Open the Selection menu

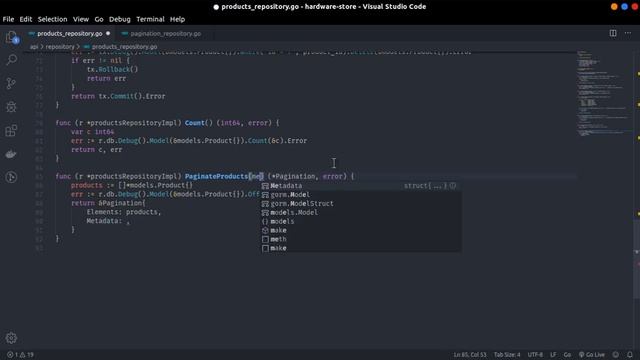click(x=52, y=19)
